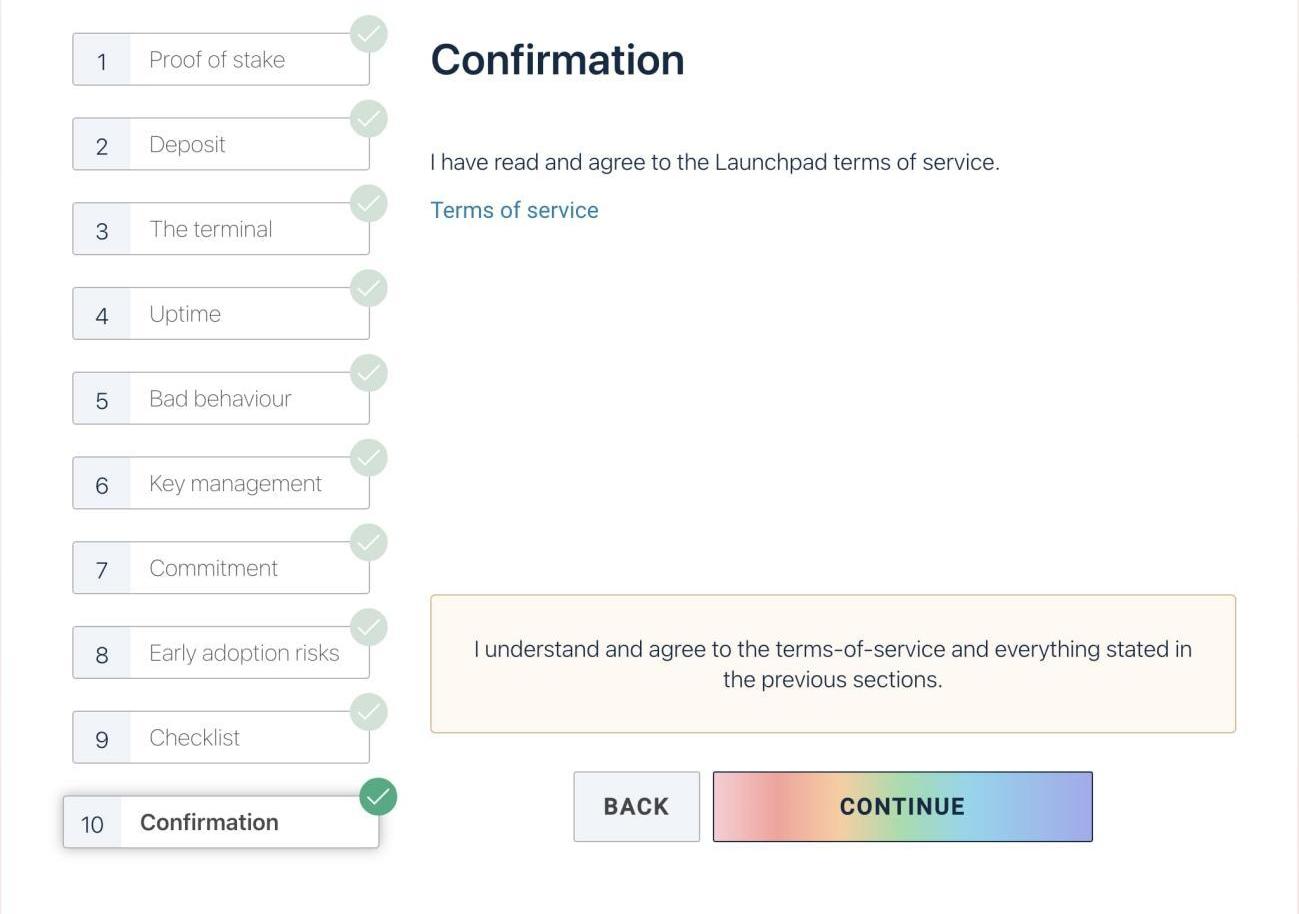1299x914 pixels.
Task: Open the Deposit step
Action: 221,145
